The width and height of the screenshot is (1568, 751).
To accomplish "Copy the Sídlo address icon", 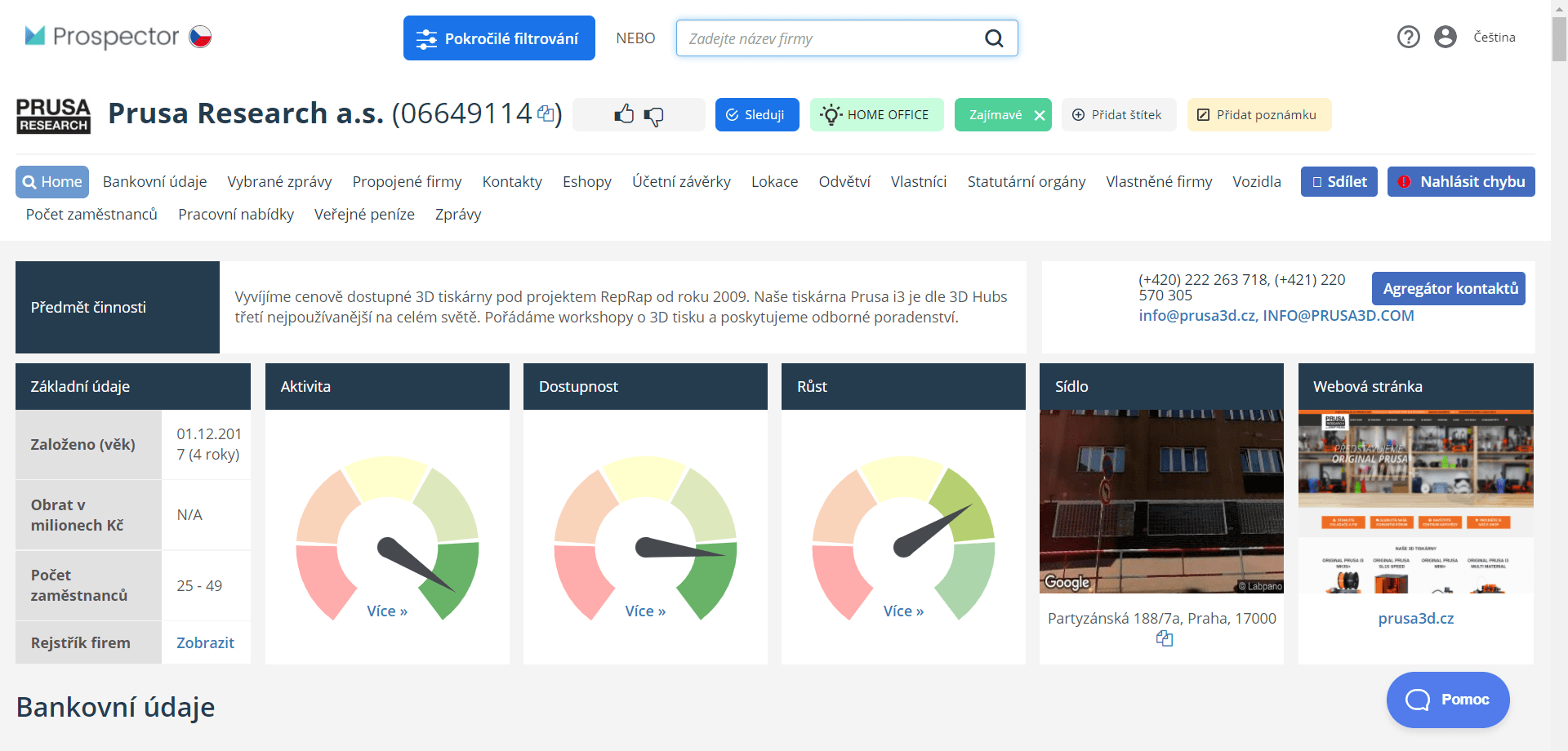I will coord(1165,638).
